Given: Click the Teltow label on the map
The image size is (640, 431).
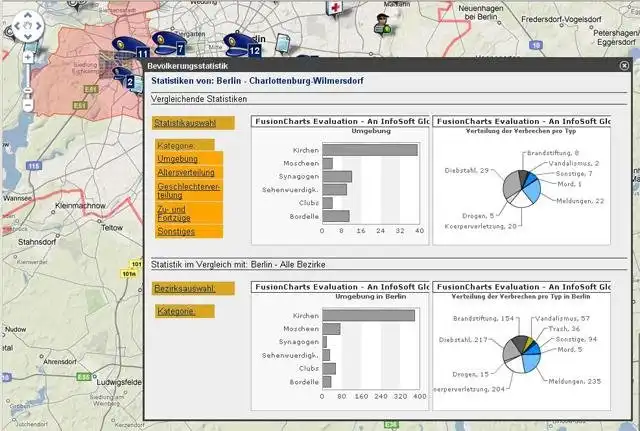Looking at the screenshot, I should pyautogui.click(x=112, y=228).
